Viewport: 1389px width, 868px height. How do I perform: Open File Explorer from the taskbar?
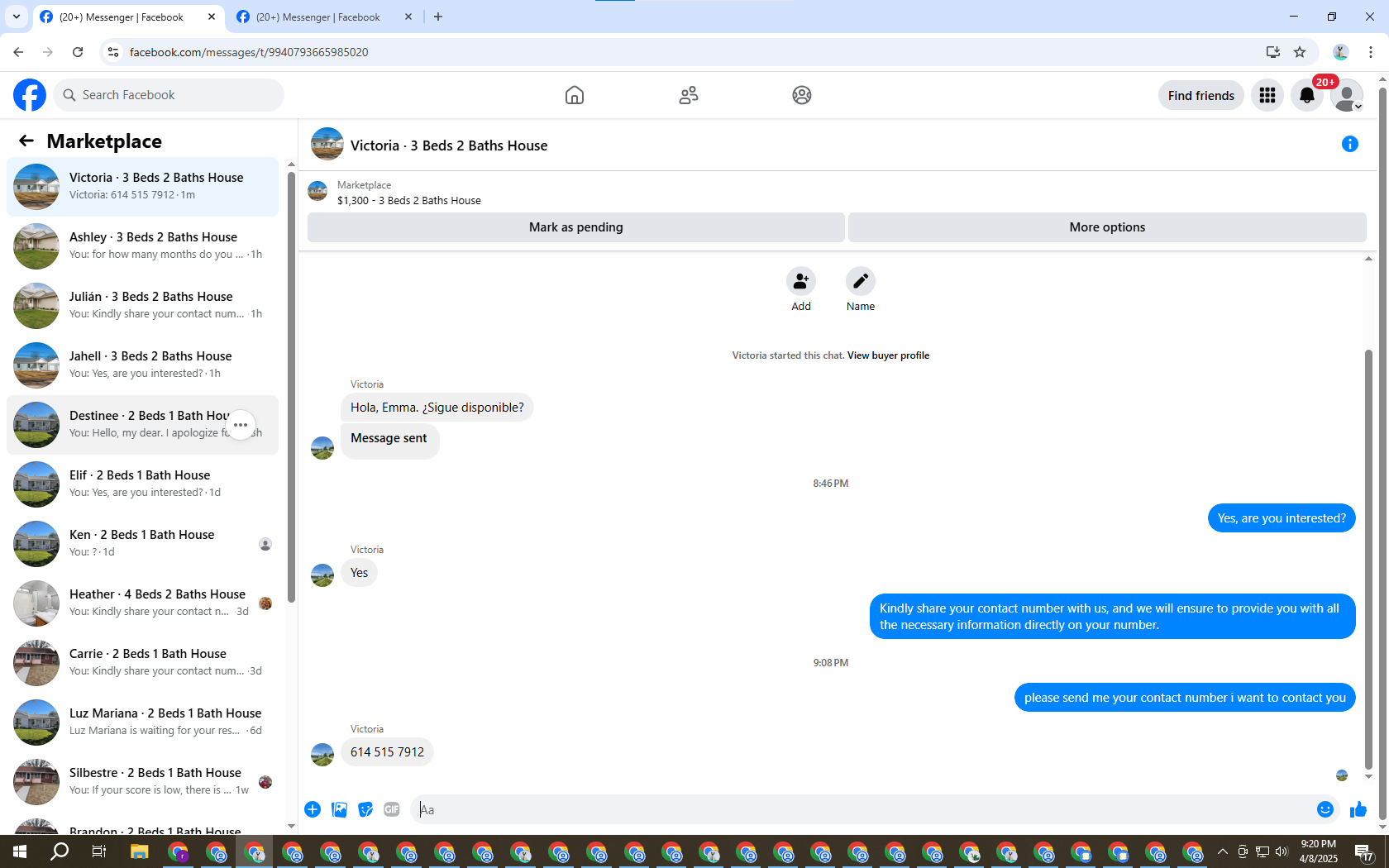pos(139,851)
